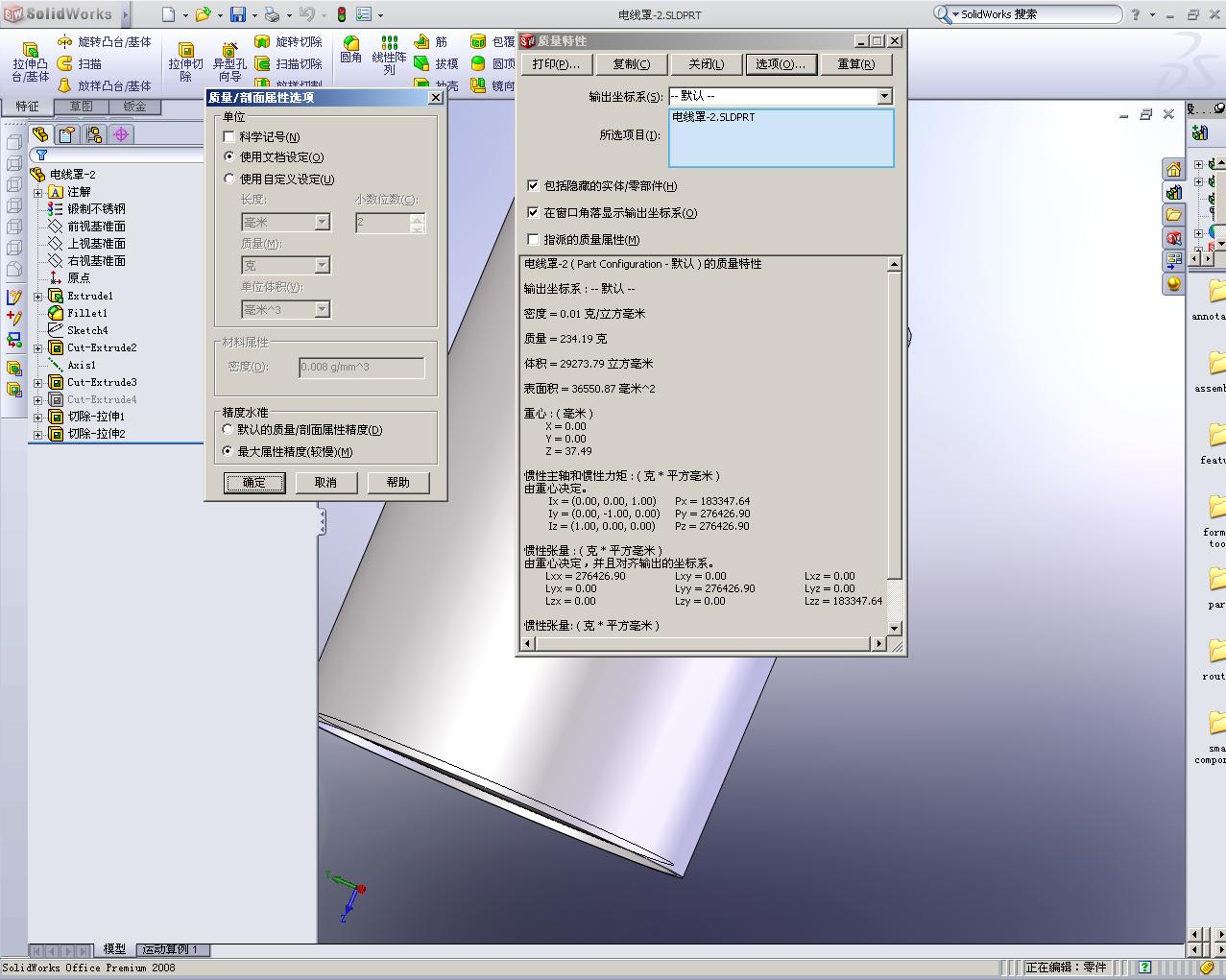1226x980 pixels.
Task: Open the file explorer folder icon in task pane
Action: tap(1173, 215)
